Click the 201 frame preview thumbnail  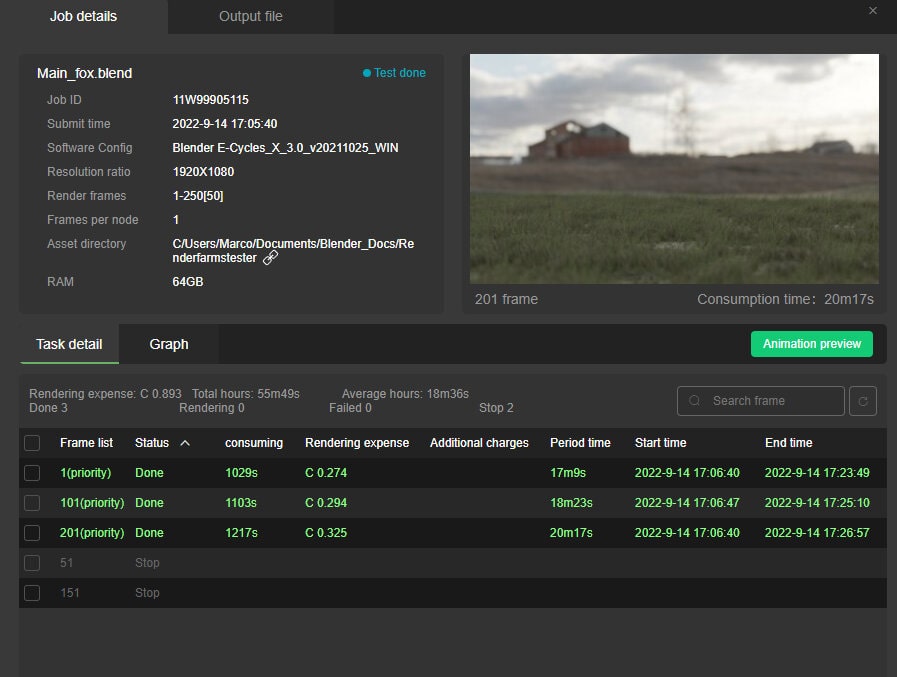pyautogui.click(x=673, y=168)
